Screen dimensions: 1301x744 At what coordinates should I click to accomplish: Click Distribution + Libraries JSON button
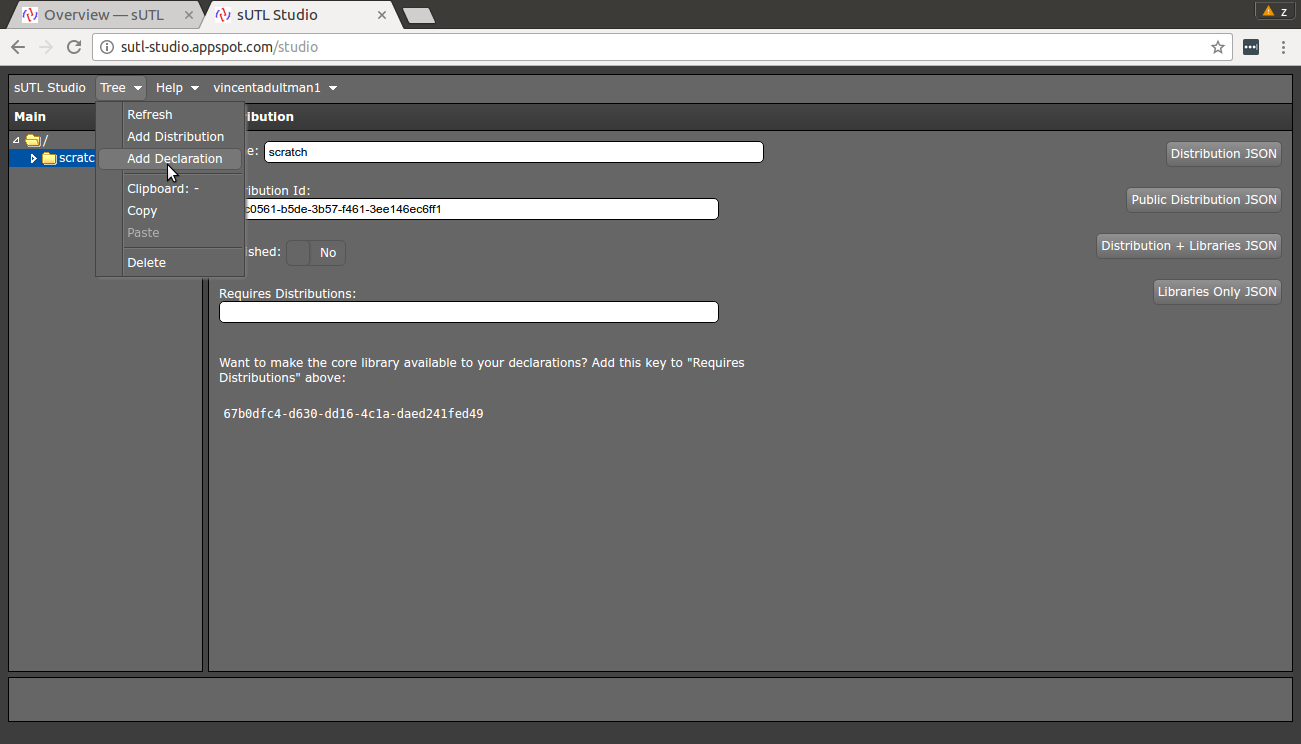tap(1189, 246)
